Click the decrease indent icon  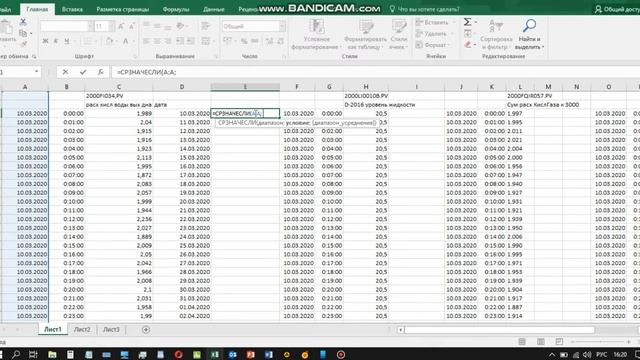[x=180, y=41]
